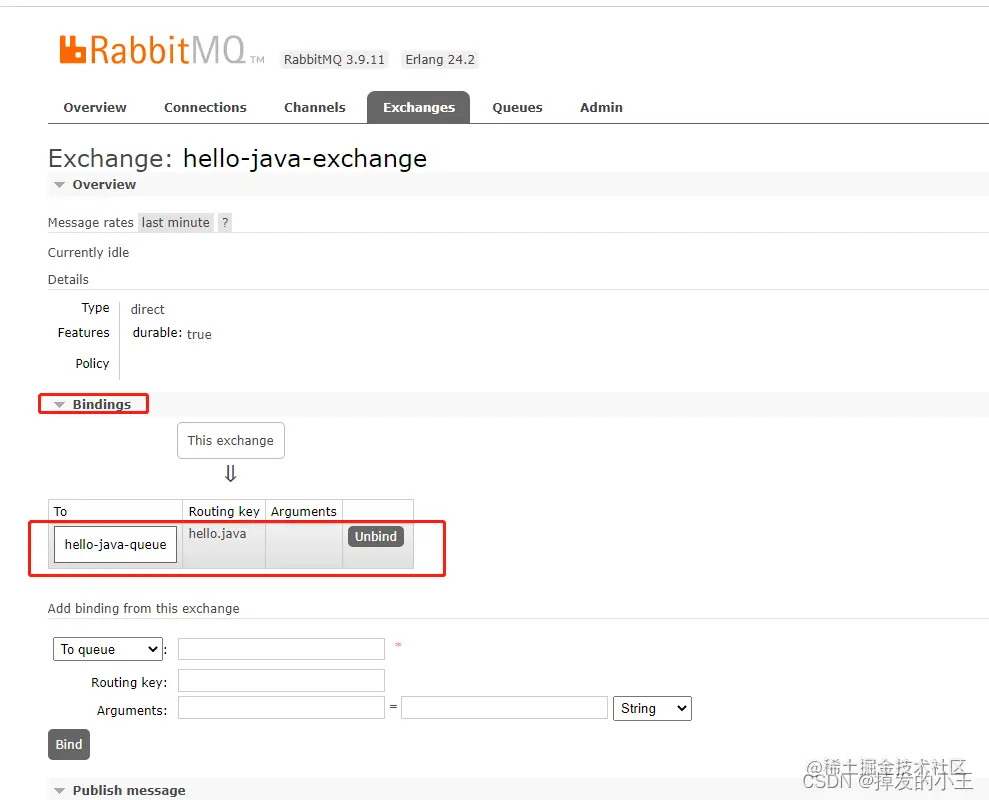Select the Exchanges tab

coord(419,107)
